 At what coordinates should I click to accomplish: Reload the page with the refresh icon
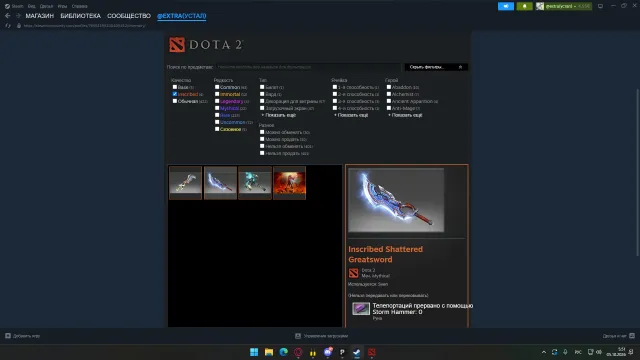tap(8, 26)
